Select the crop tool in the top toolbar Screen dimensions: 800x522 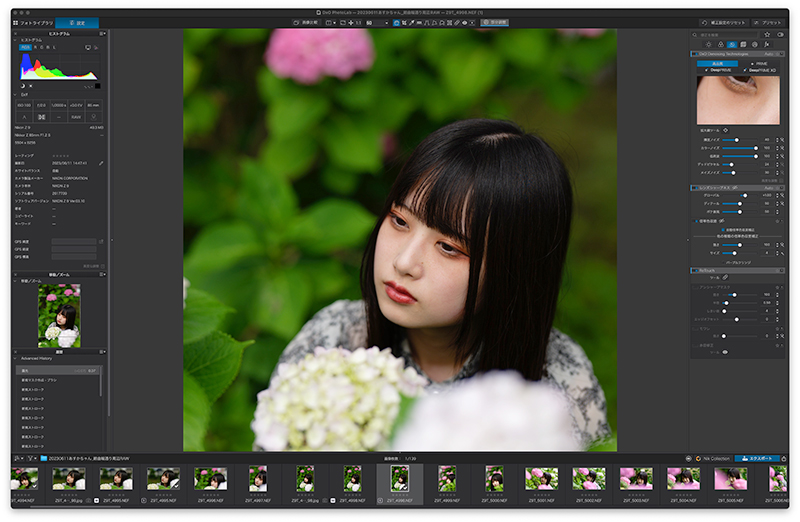click(404, 23)
